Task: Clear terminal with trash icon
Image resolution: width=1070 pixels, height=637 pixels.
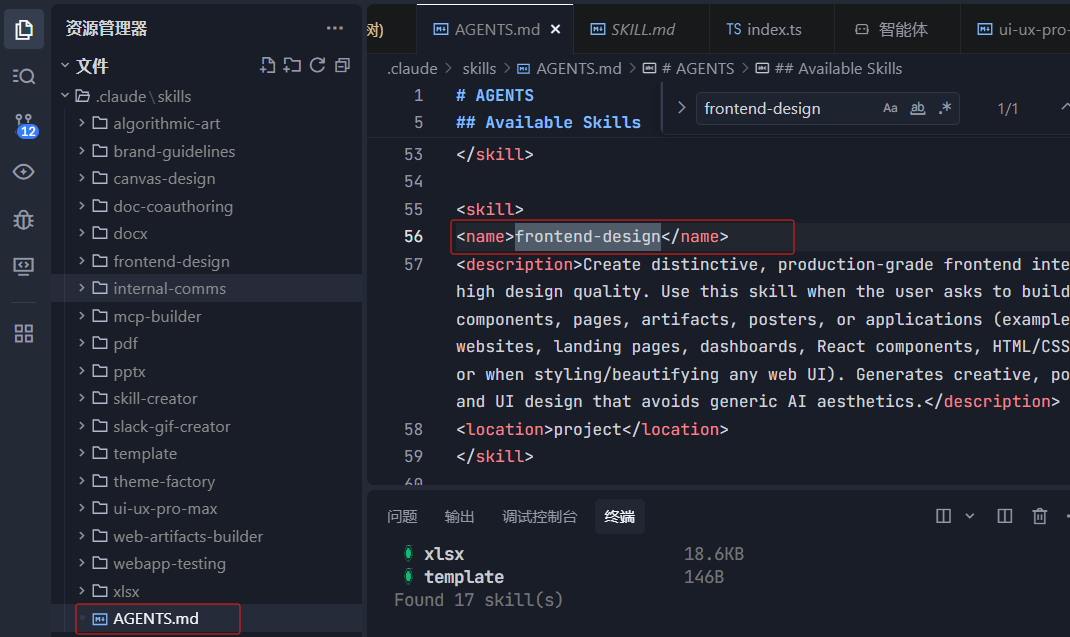Action: pos(1040,516)
